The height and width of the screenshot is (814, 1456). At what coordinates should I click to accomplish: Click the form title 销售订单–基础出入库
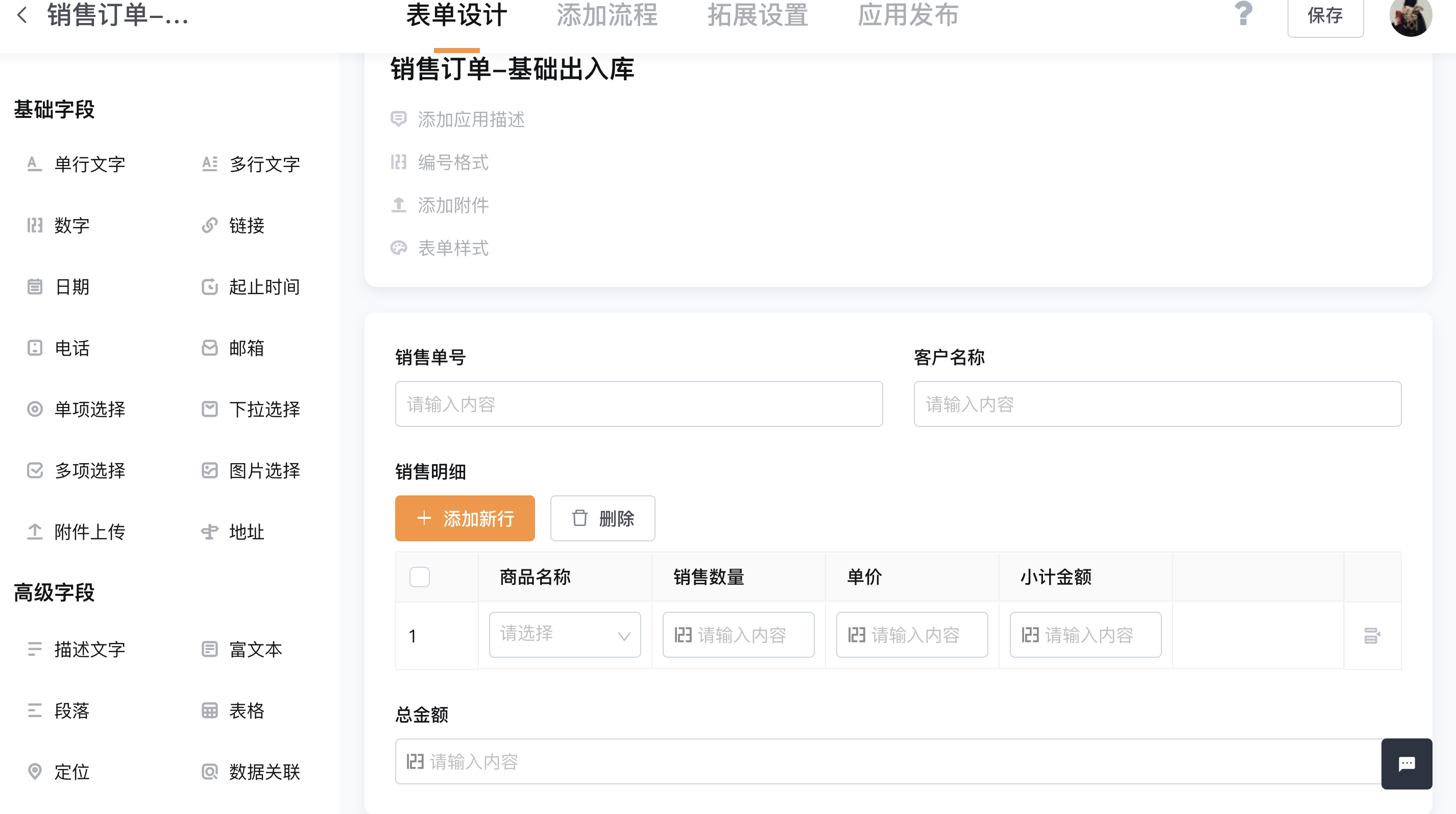(x=512, y=69)
